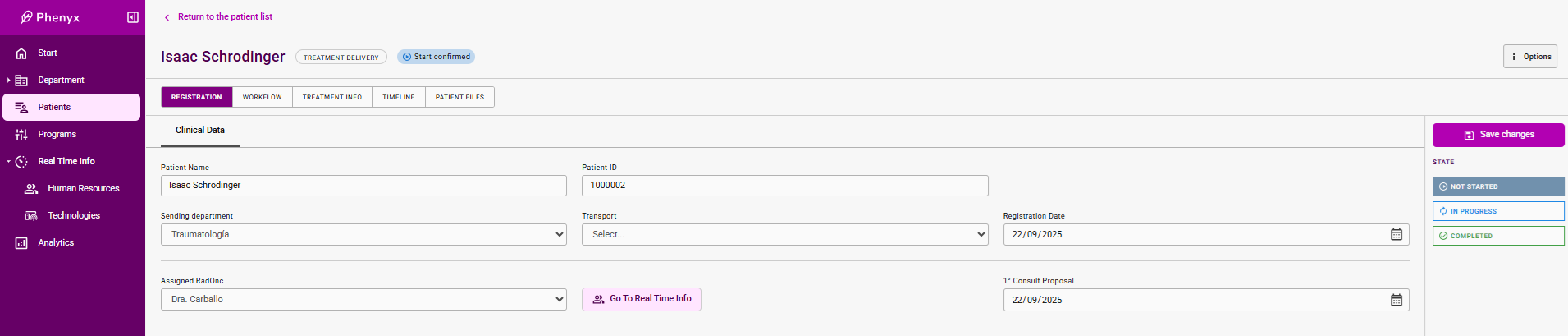
Task: Open 1° Consult Proposal calendar icon
Action: pyautogui.click(x=1396, y=300)
